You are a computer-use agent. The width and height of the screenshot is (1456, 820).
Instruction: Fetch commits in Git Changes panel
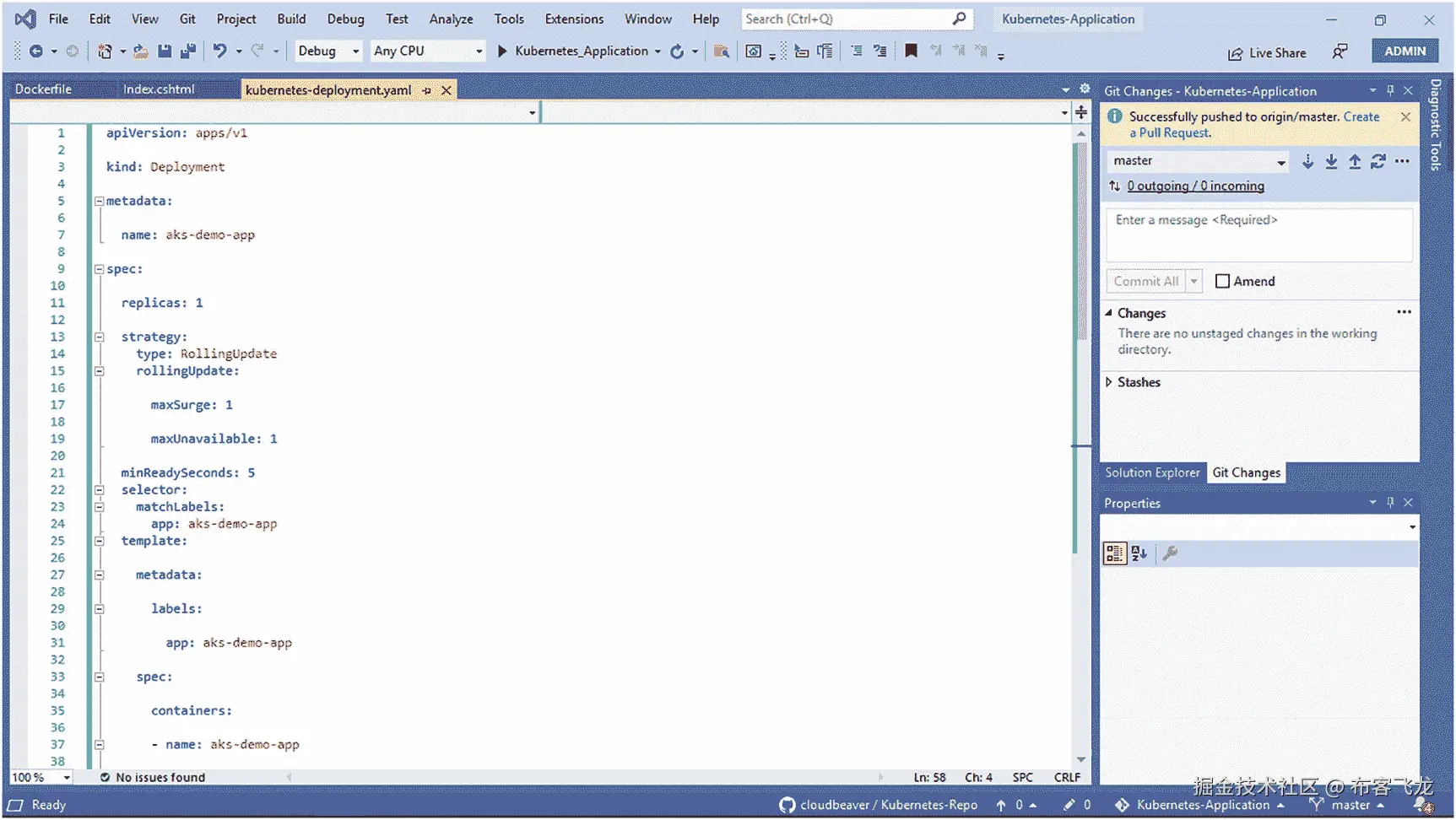click(x=1307, y=161)
